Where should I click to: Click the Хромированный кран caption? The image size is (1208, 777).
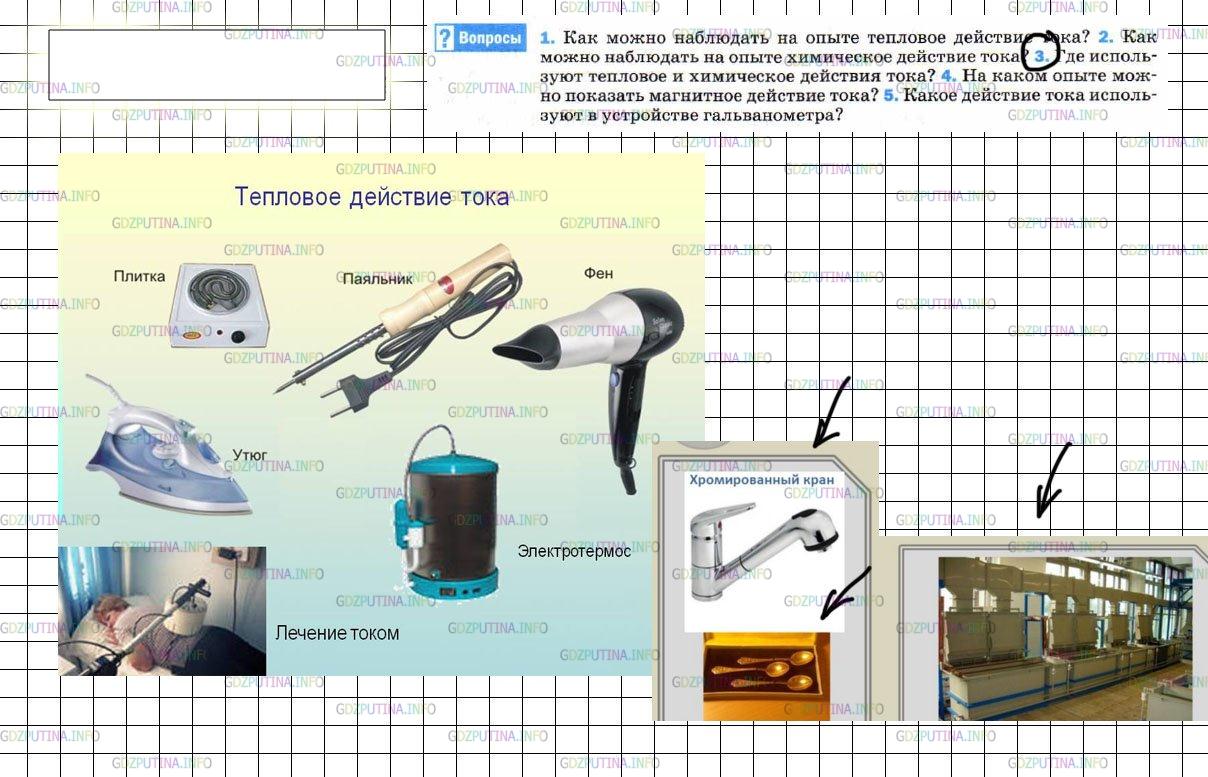tap(762, 481)
